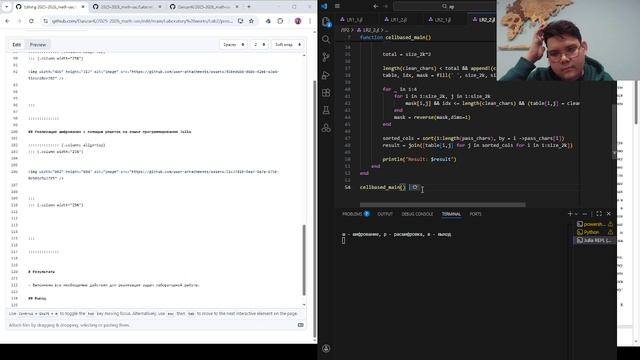Close the terminal panel

(609, 213)
